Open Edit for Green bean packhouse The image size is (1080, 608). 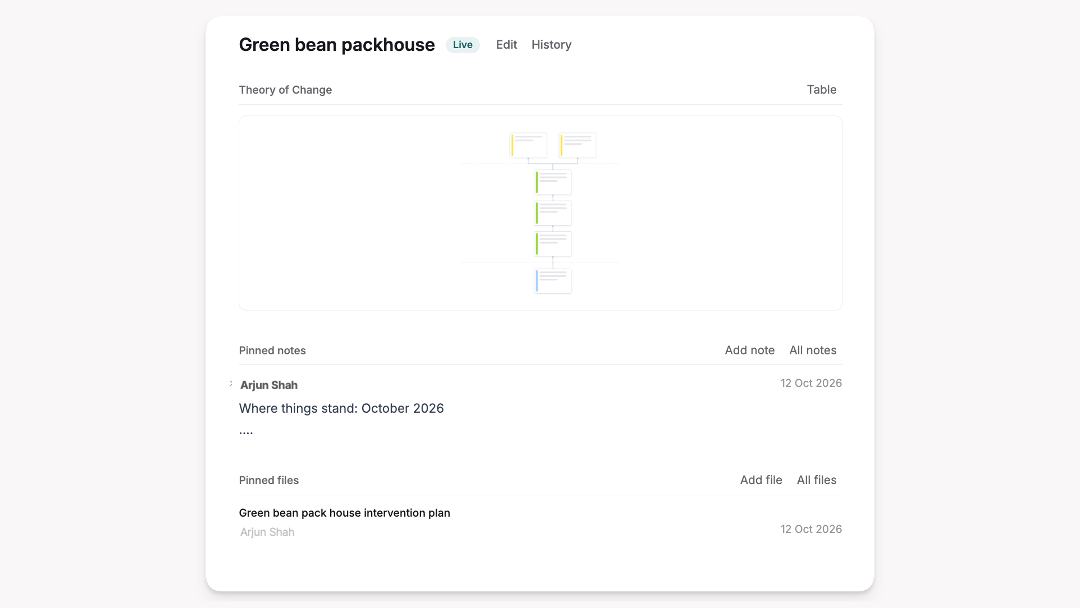point(506,45)
